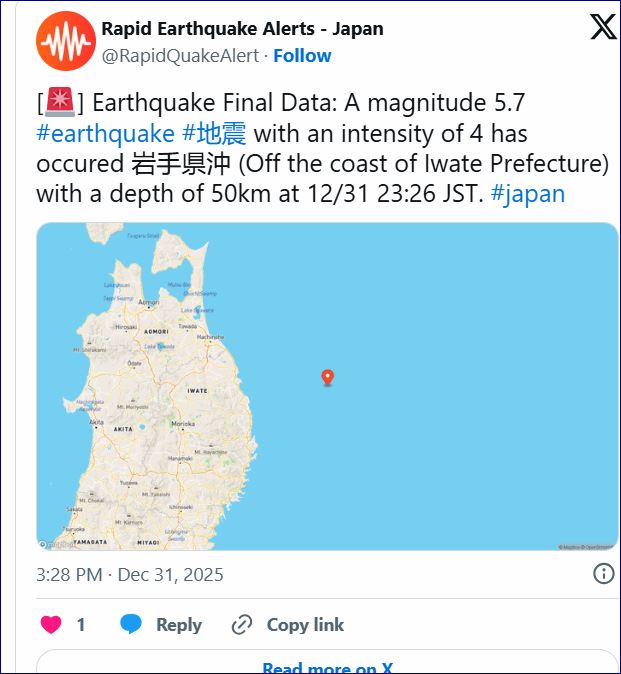Click the map attribution text

click(586, 546)
